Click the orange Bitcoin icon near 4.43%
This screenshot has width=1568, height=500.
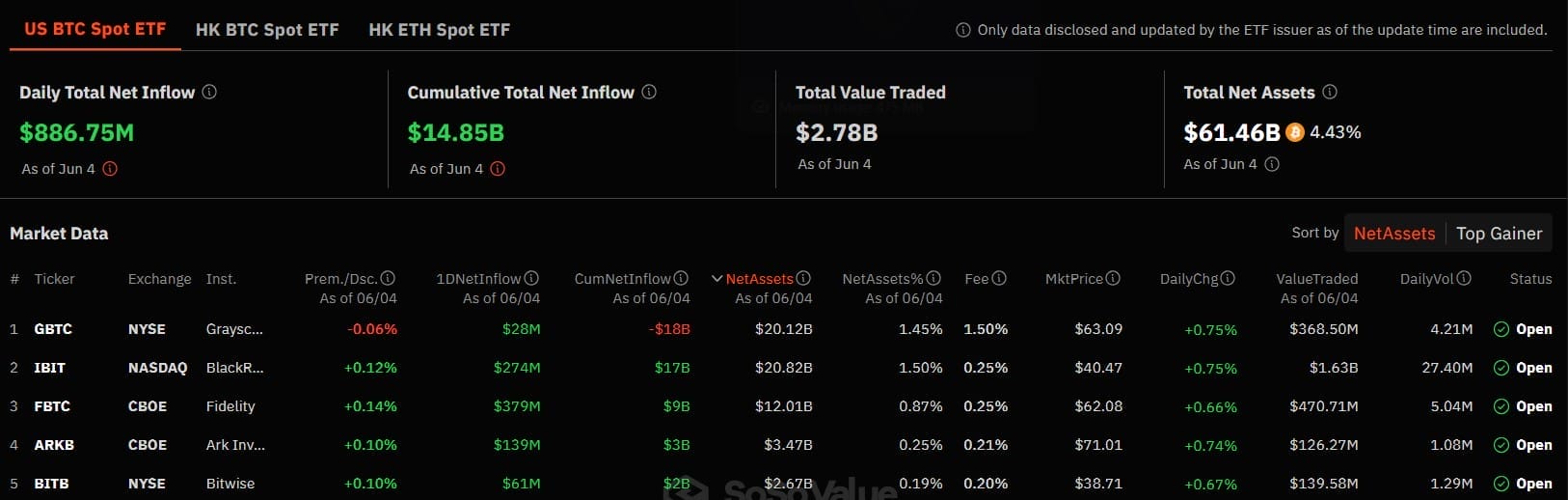[1295, 132]
